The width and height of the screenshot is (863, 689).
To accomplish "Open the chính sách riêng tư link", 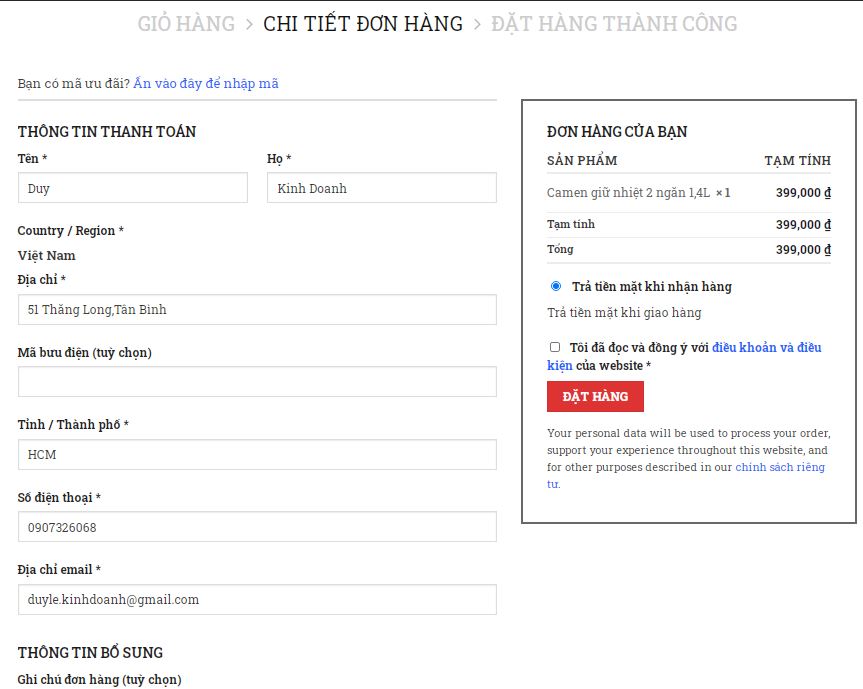I will click(686, 475).
